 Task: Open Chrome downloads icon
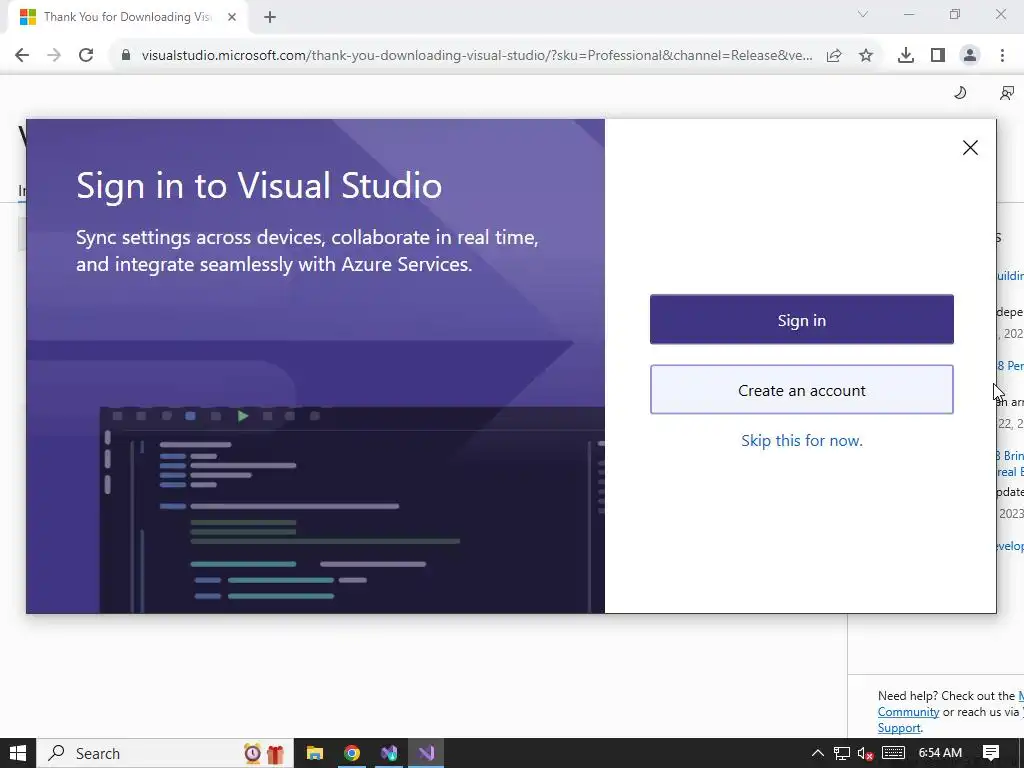(x=905, y=56)
